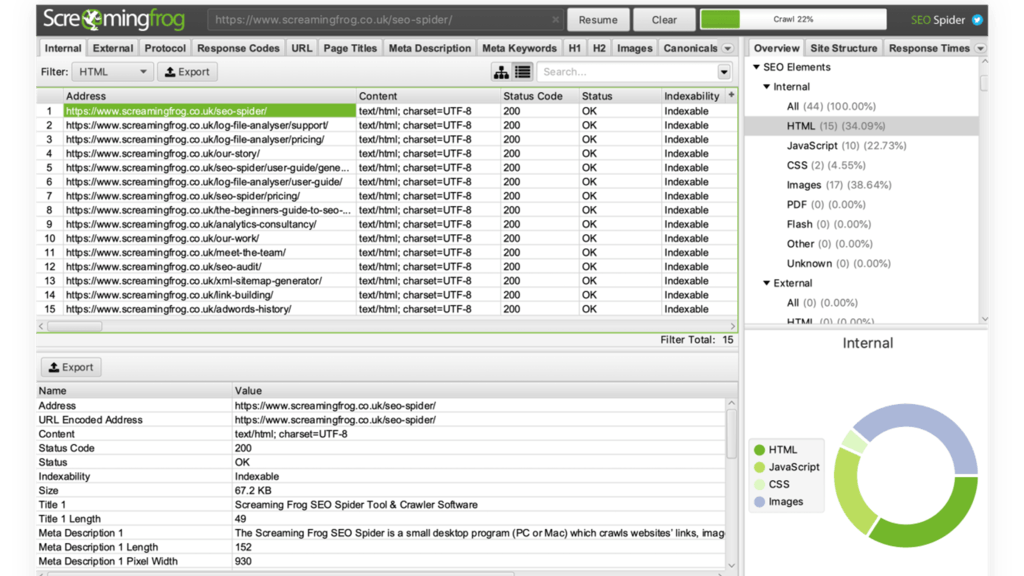Image resolution: width=1024 pixels, height=576 pixels.
Task: Select Internal All (44) in tree
Action: [x=831, y=106]
